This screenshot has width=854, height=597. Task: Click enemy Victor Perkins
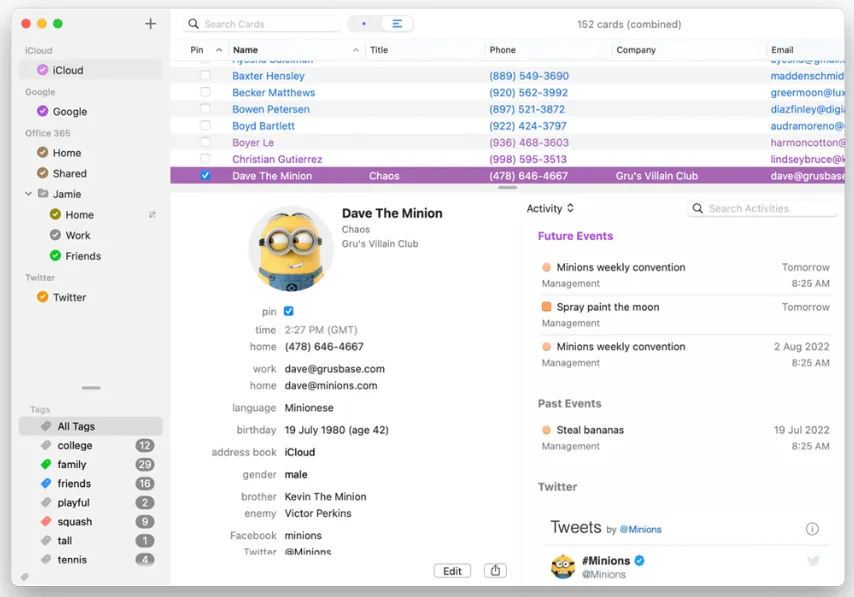coord(318,513)
